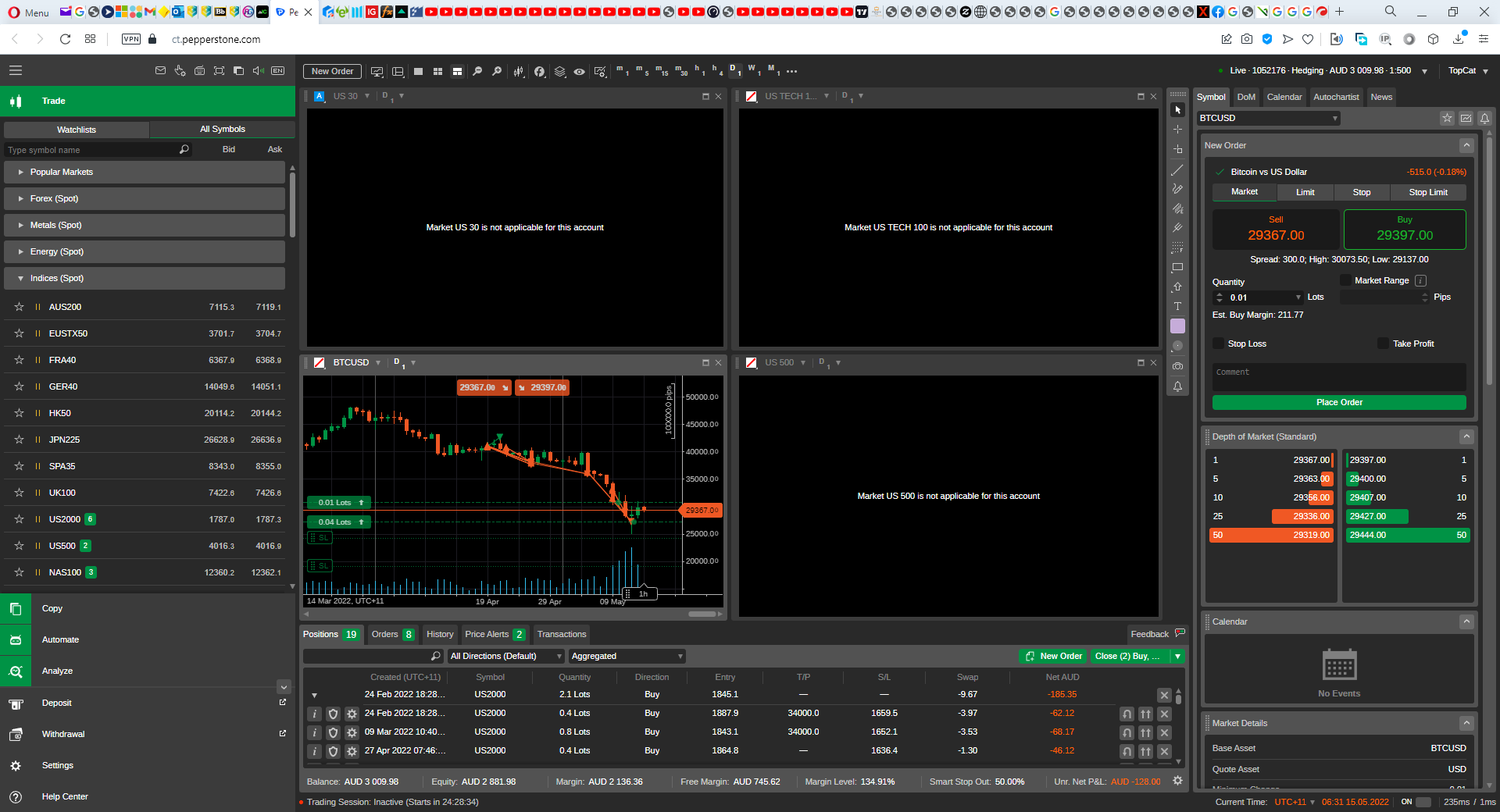Open the Automate section in sidebar
Image resolution: width=1500 pixels, height=812 pixels.
pos(61,639)
